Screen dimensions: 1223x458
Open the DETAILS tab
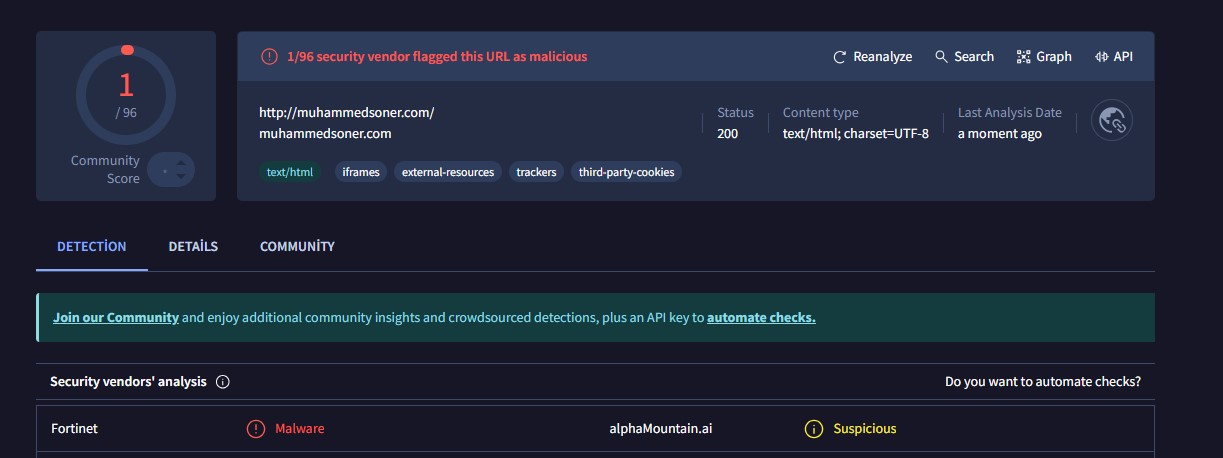[193, 246]
